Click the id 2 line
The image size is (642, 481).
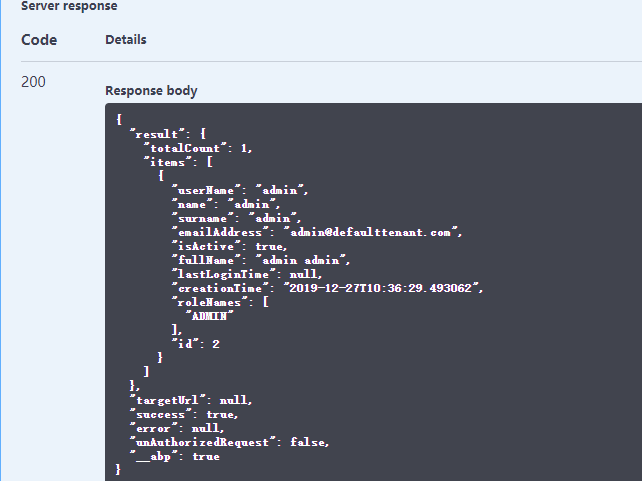(x=196, y=343)
